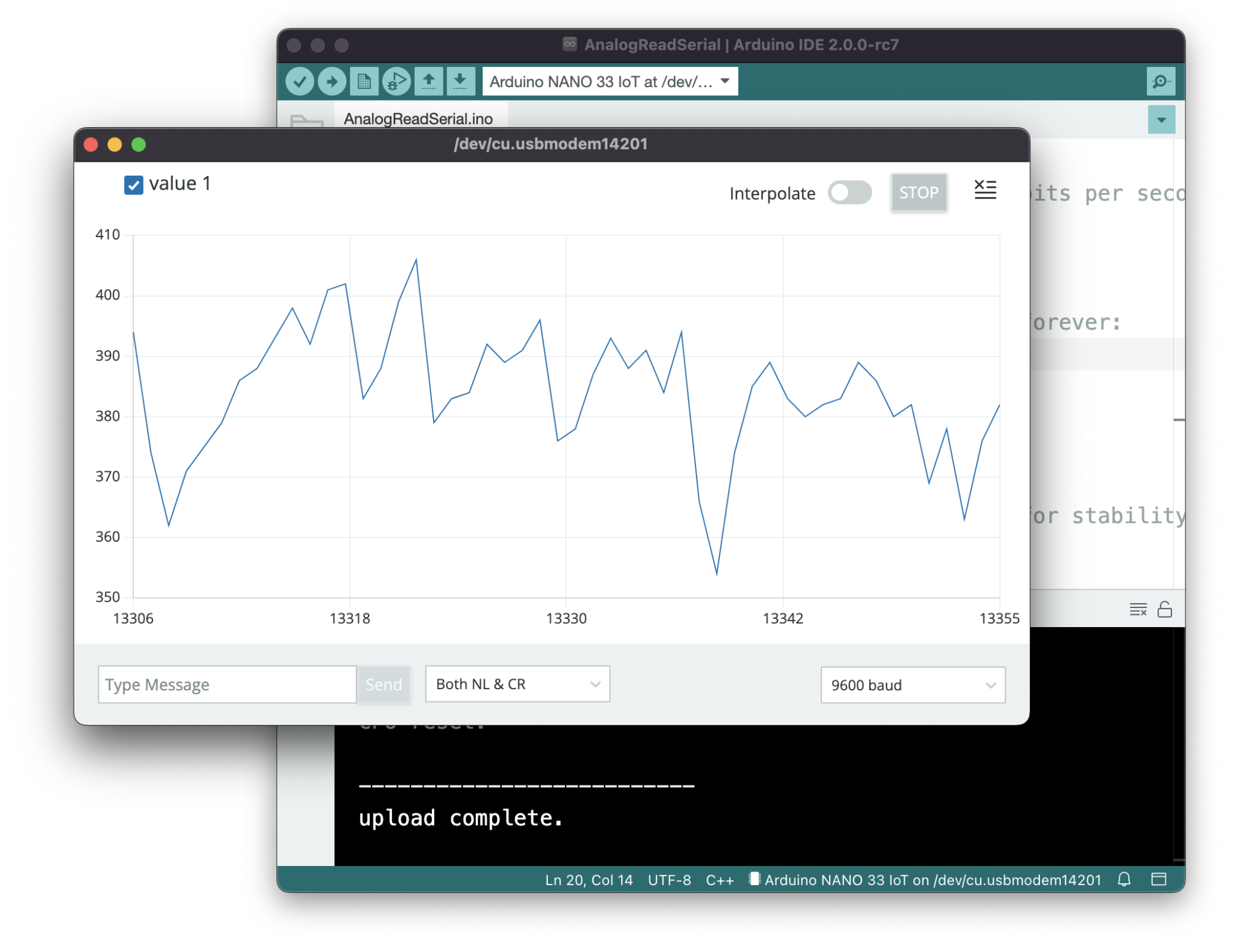Open the Serial Plotter icon
Screen dimensions: 1258x952
364,82
